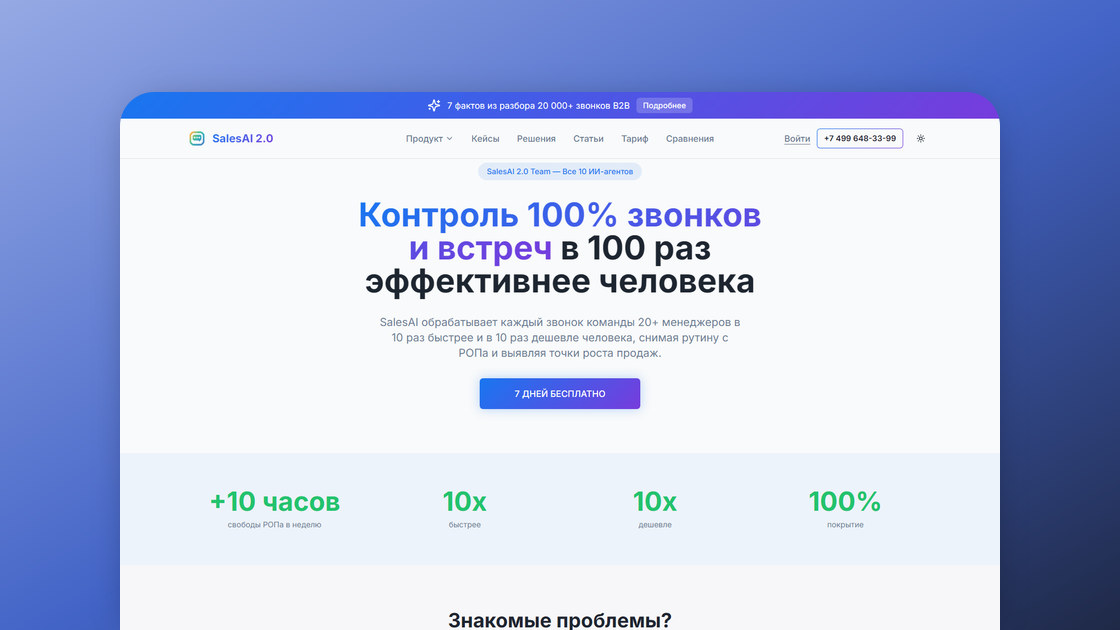Click the +10 часов statistic
The width and height of the screenshot is (1120, 630).
274,509
